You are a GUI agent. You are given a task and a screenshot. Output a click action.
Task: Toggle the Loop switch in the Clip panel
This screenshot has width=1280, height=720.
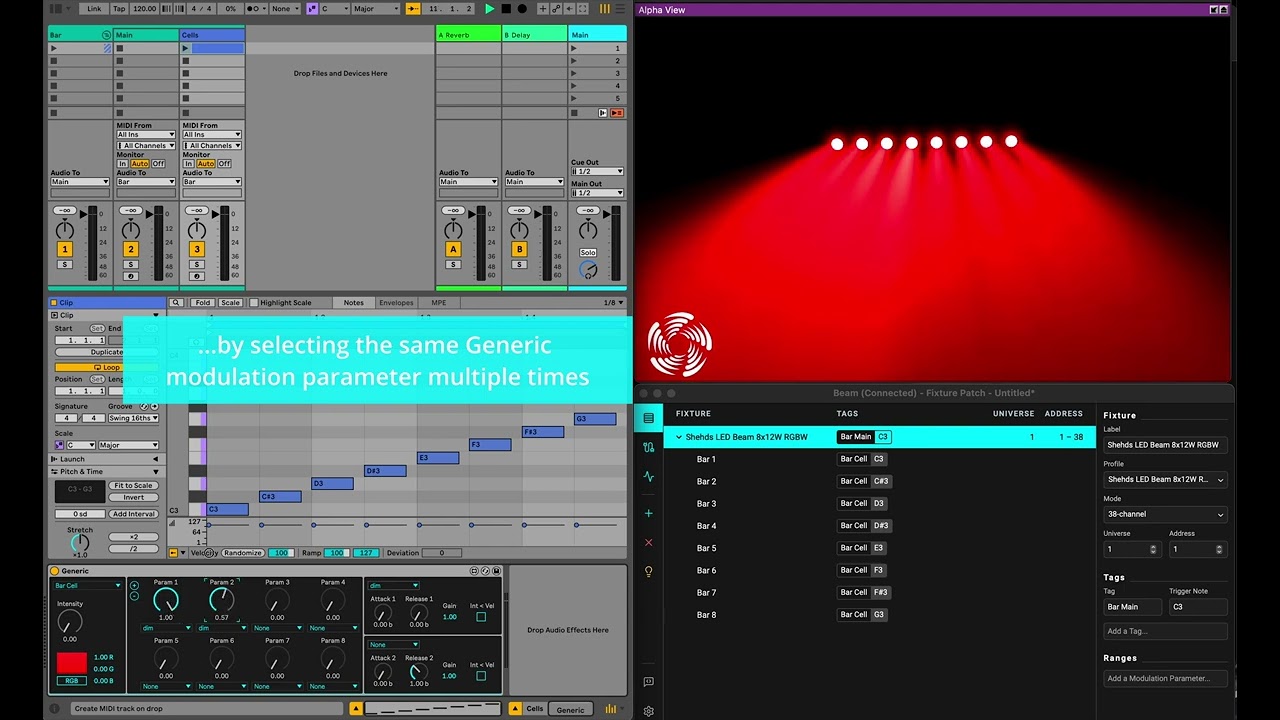[x=107, y=367]
